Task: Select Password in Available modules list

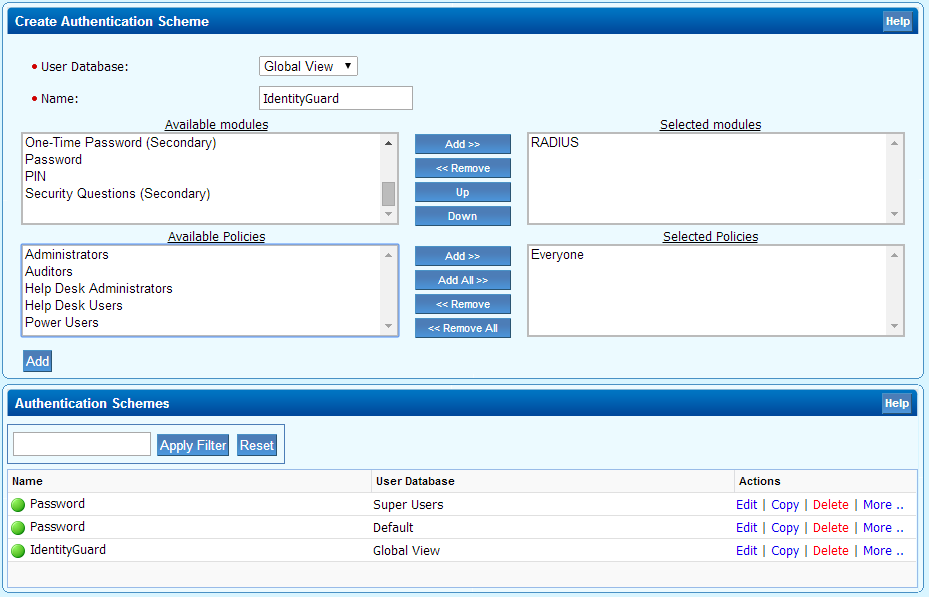Action: point(53,160)
